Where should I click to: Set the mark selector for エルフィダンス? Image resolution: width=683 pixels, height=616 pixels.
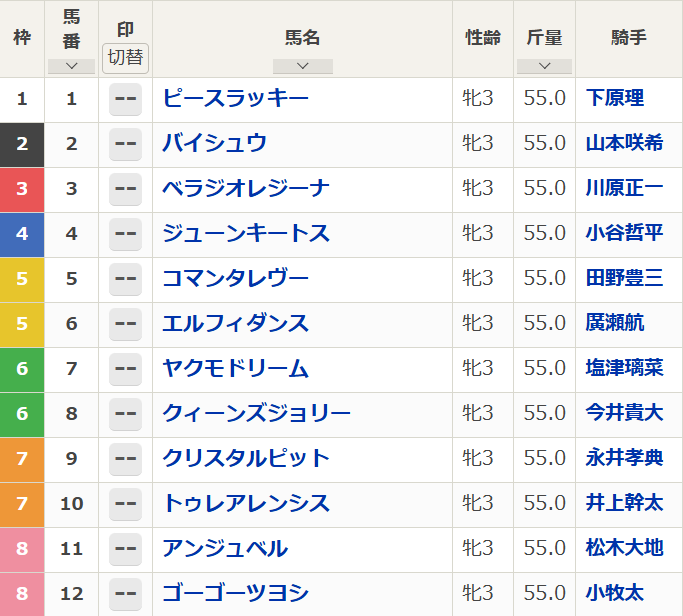click(x=125, y=323)
